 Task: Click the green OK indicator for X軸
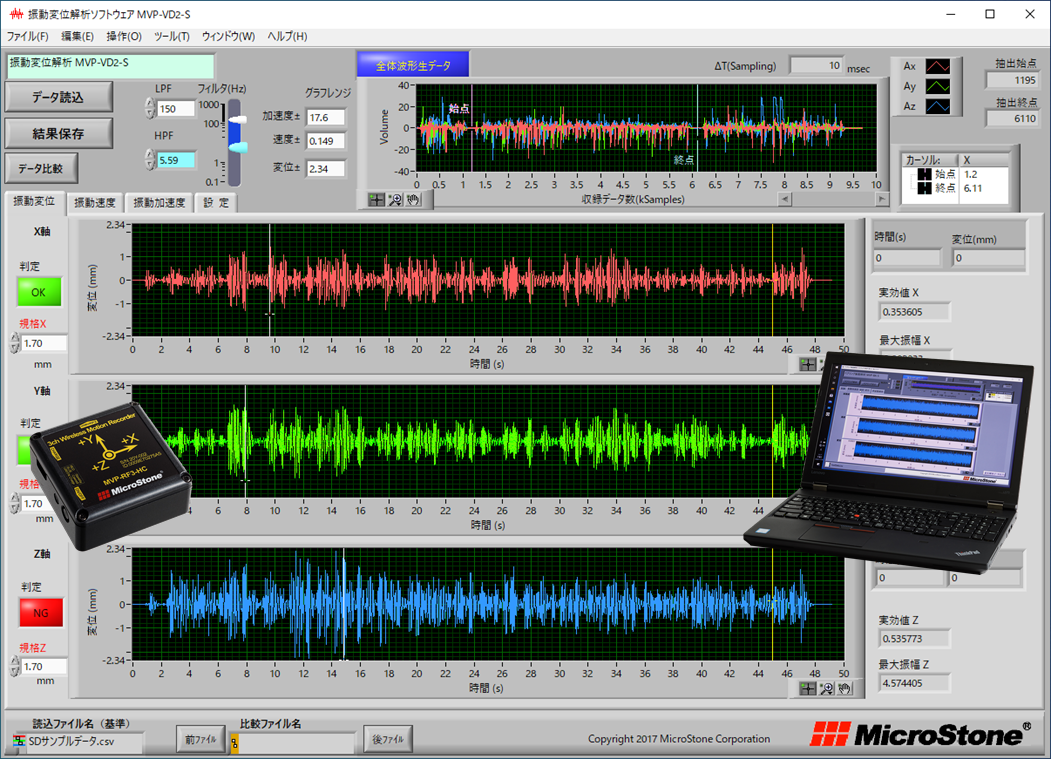(39, 292)
